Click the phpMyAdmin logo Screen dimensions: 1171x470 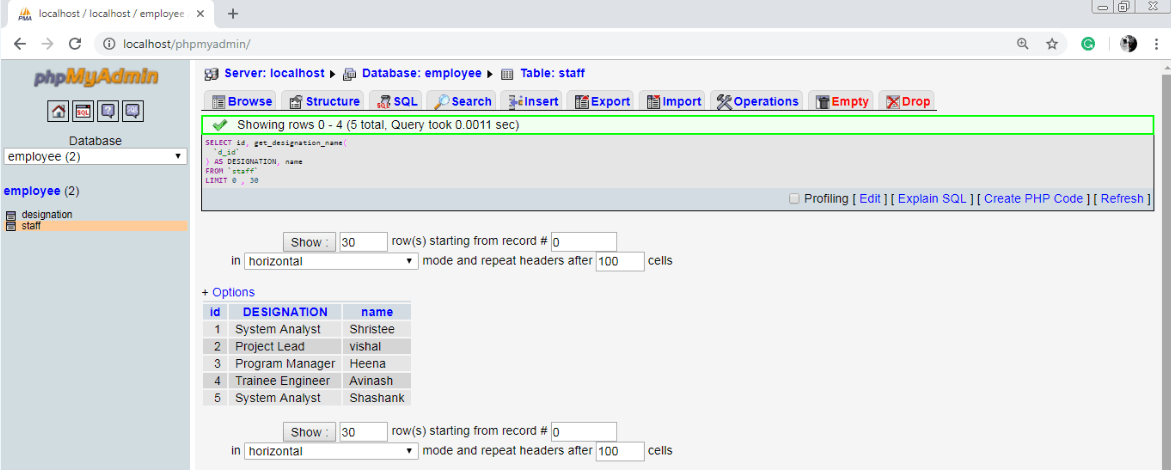96,78
